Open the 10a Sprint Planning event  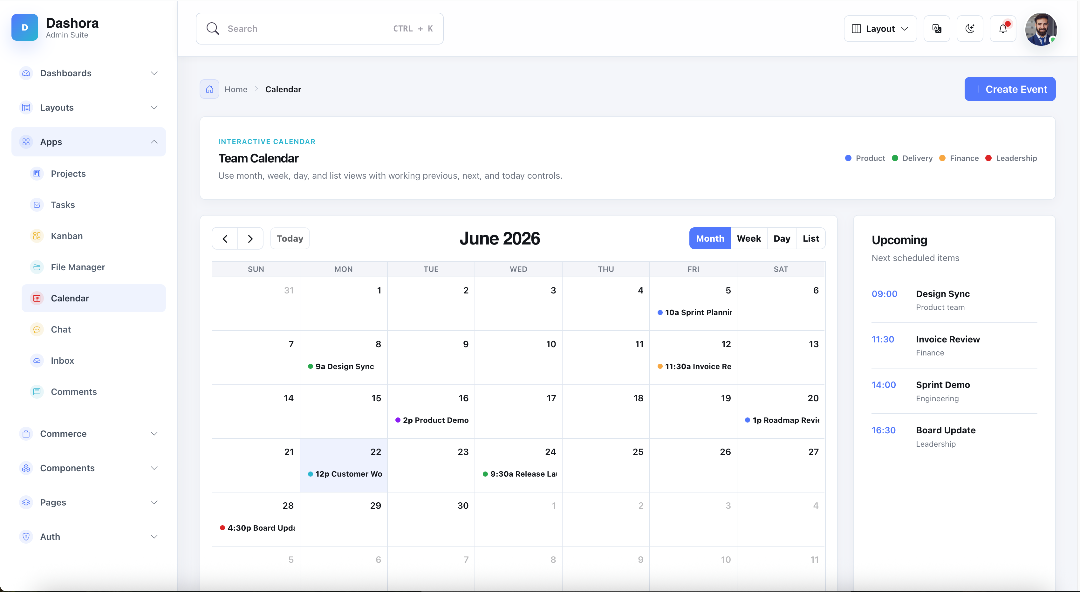(x=694, y=312)
